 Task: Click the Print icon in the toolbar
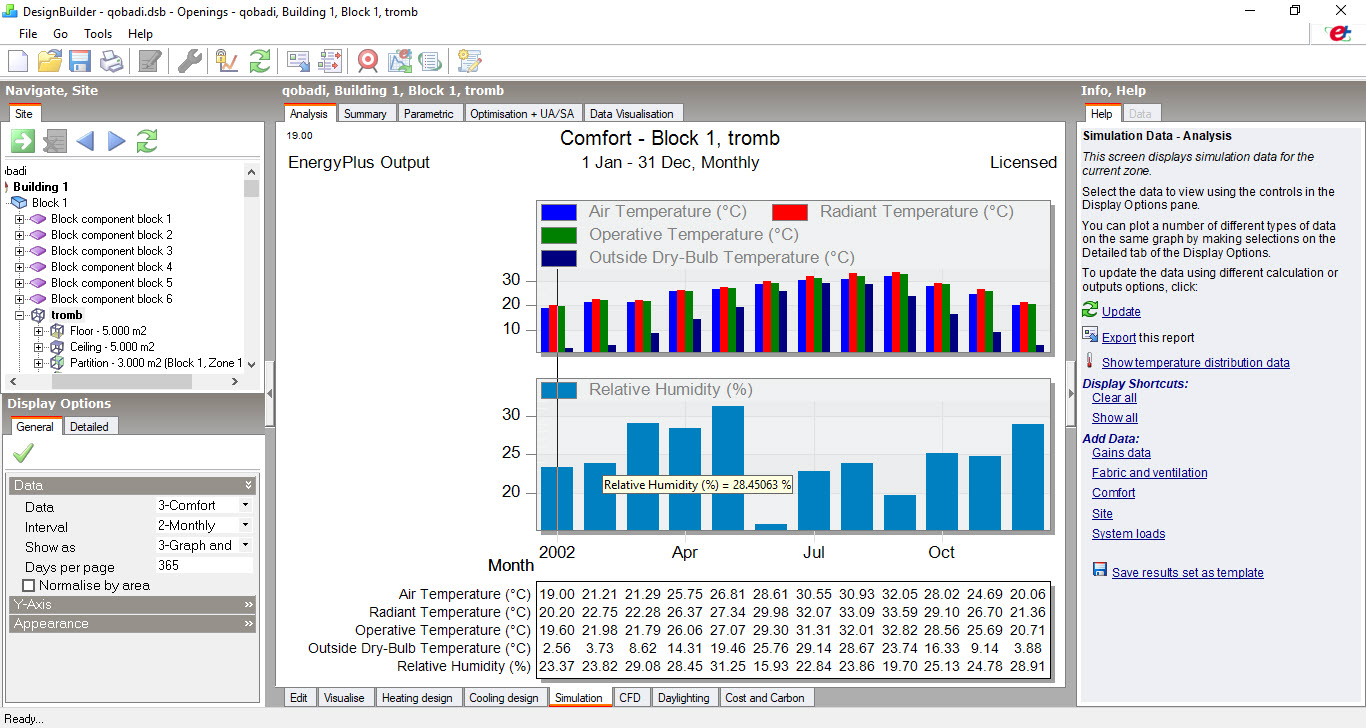111,61
